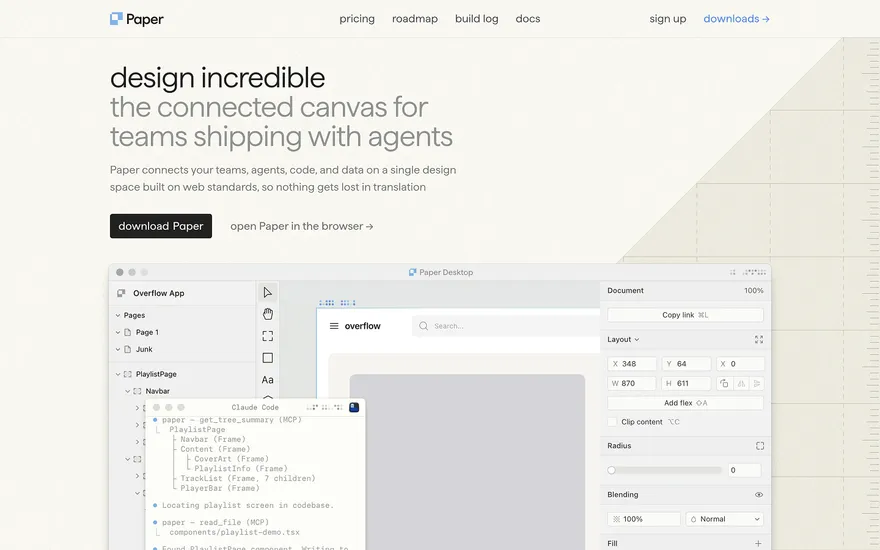Viewport: 880px width, 550px height.
Task: Click the Radius value field showing 0
Action: pos(744,470)
